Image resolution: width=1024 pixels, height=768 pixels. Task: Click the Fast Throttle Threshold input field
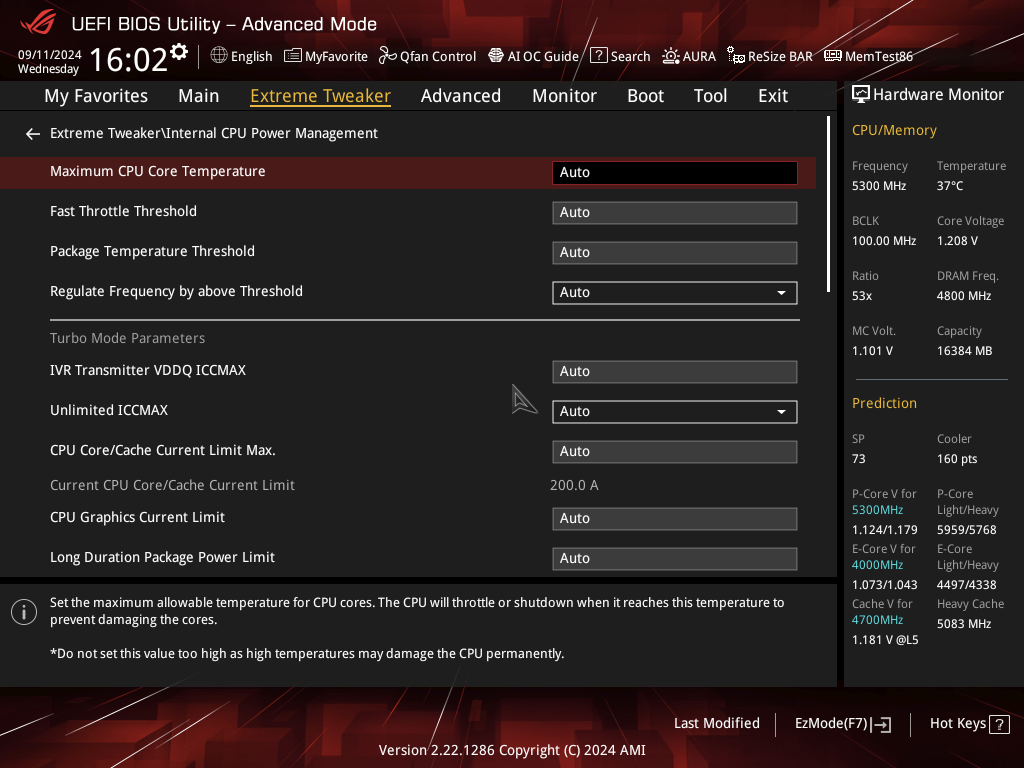point(674,212)
